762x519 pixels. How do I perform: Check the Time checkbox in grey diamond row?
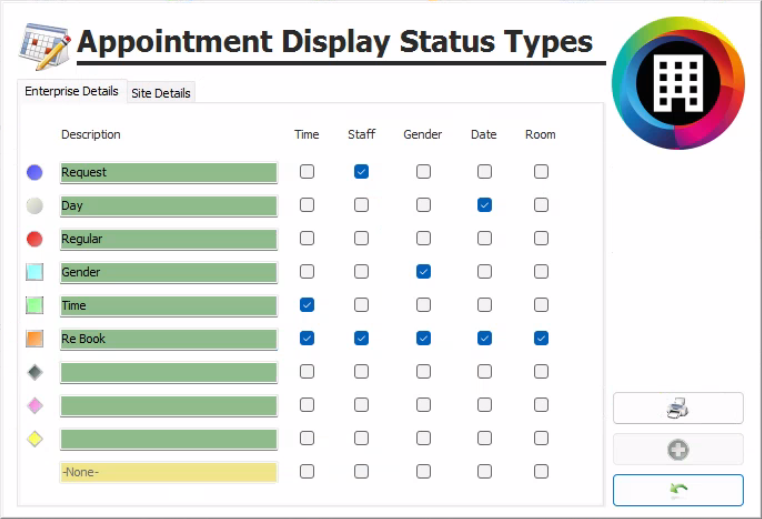point(307,371)
